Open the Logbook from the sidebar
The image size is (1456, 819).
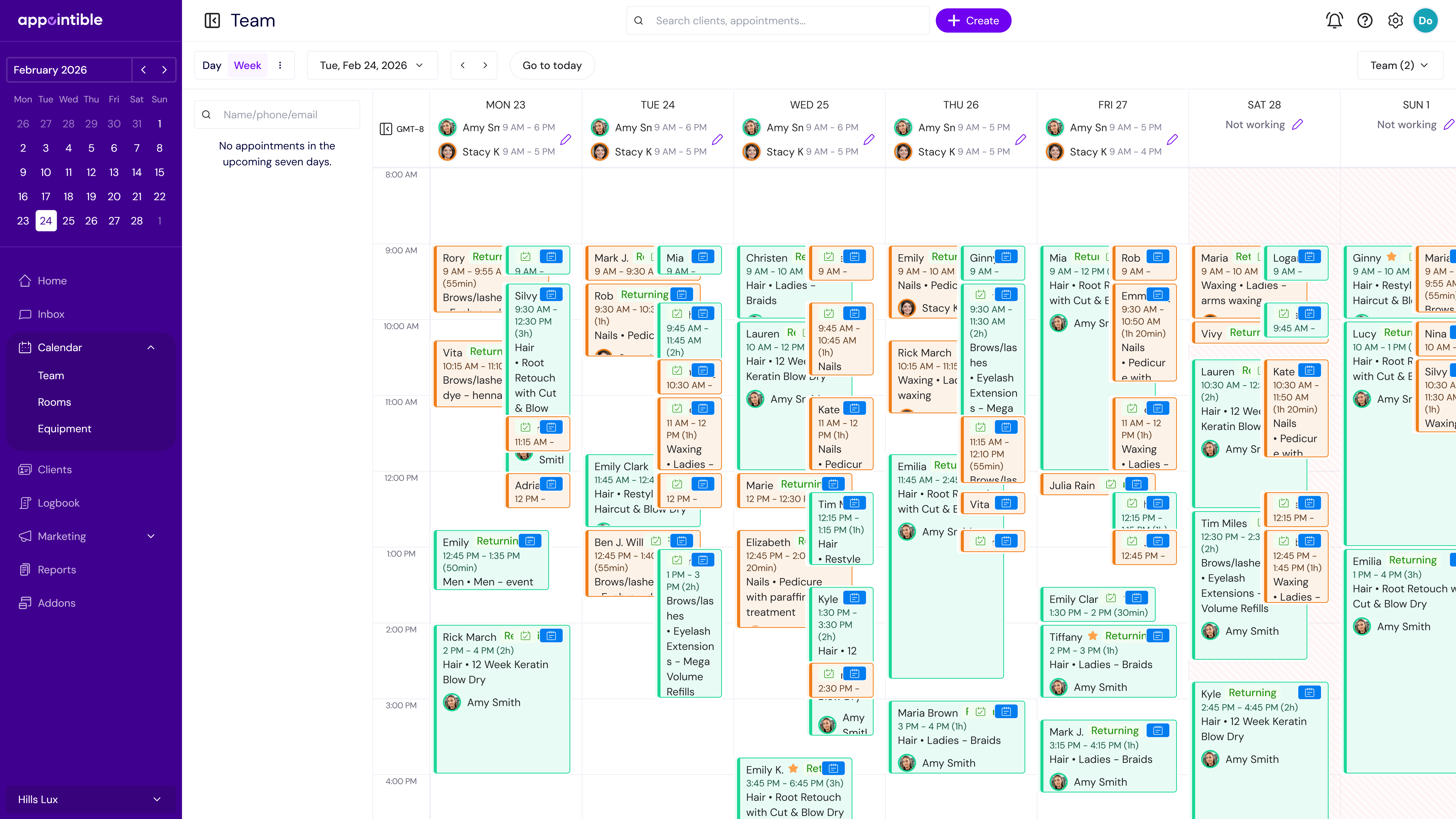pos(58,502)
